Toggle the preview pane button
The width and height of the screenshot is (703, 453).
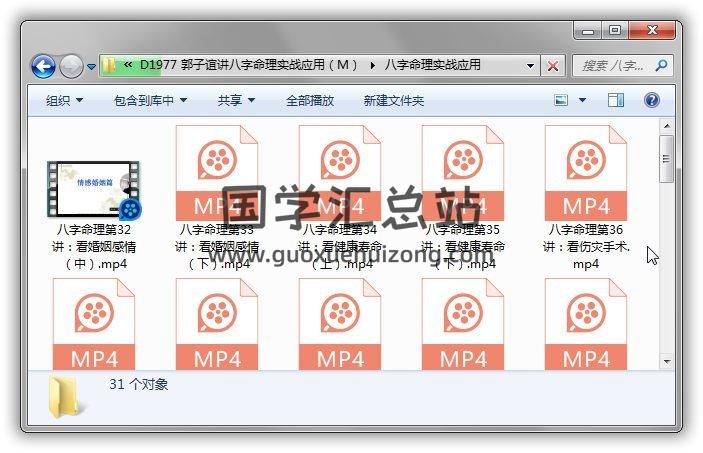tap(616, 100)
